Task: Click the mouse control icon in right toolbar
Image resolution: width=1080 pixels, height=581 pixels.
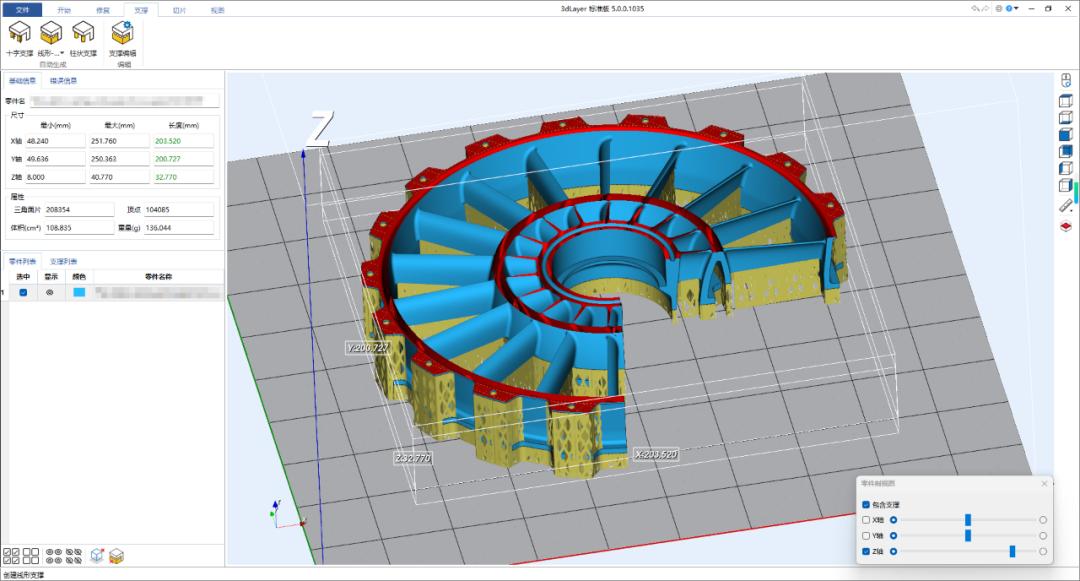Action: [1065, 81]
